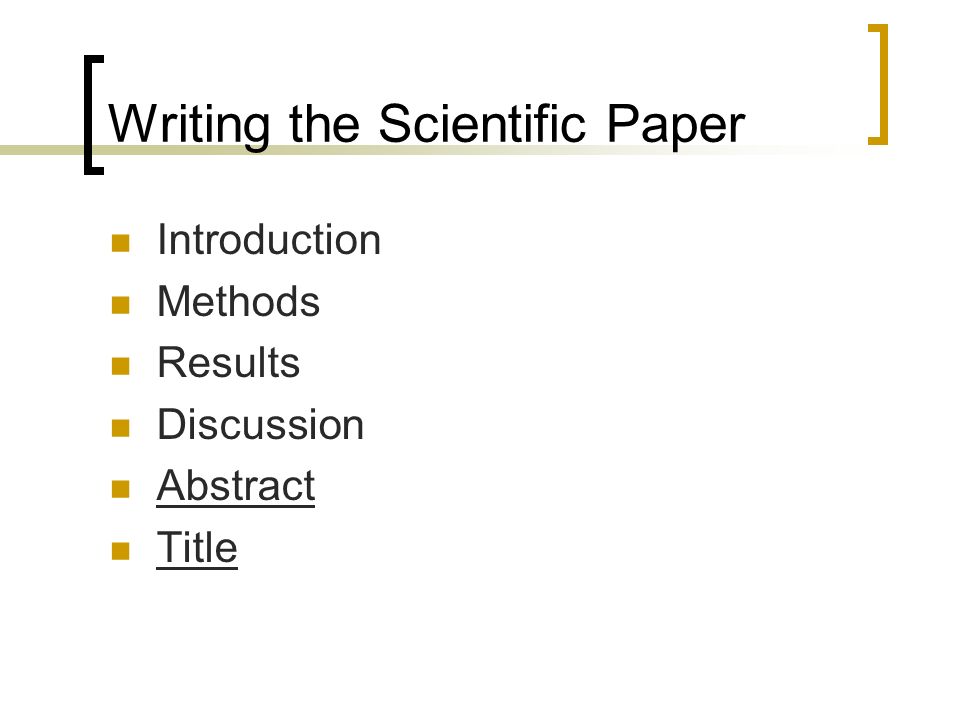The image size is (960, 720).
Task: Select the Discussion bullet text
Action: coord(261,424)
